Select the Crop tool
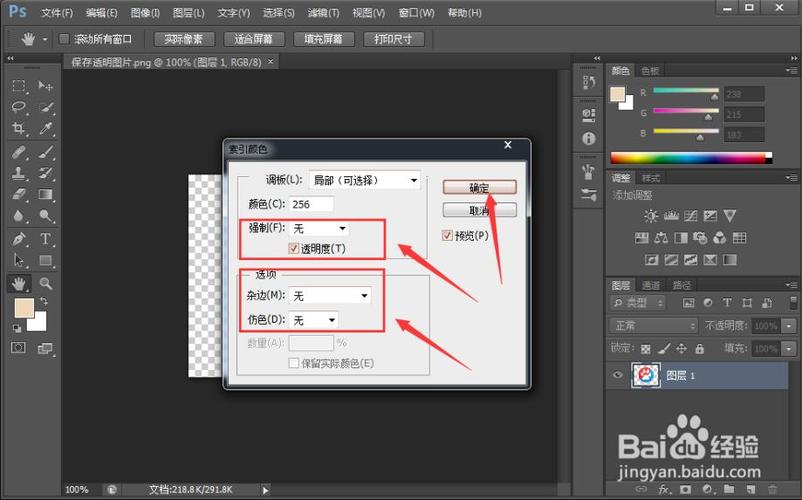Image resolution: width=802 pixels, height=500 pixels. tap(19, 128)
